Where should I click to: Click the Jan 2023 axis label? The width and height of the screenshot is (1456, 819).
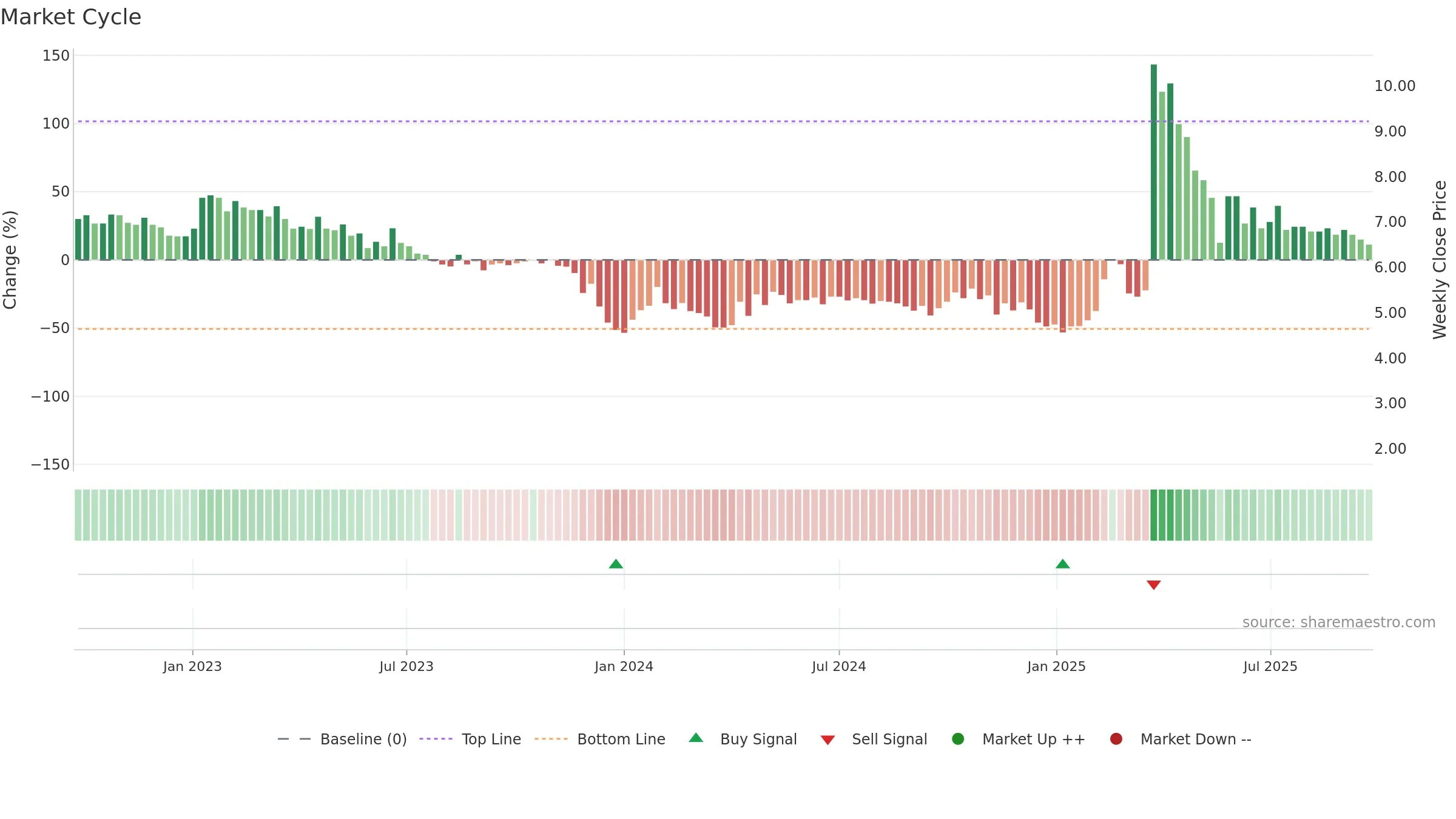[x=192, y=667]
